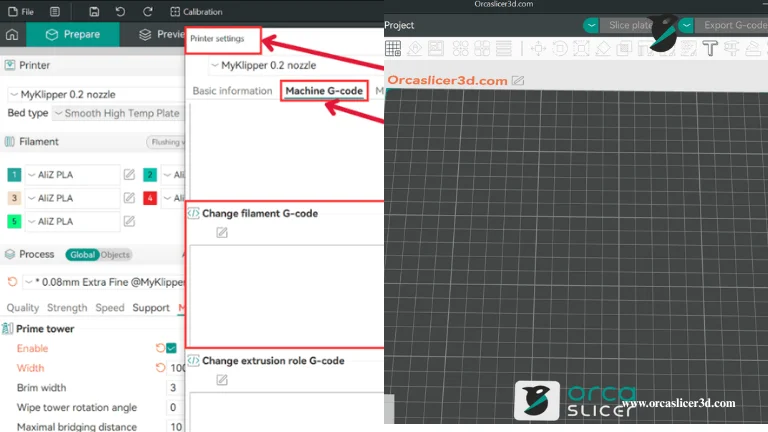Click the red filament 4 color swatch
Image resolution: width=768 pixels, height=432 pixels.
point(150,198)
